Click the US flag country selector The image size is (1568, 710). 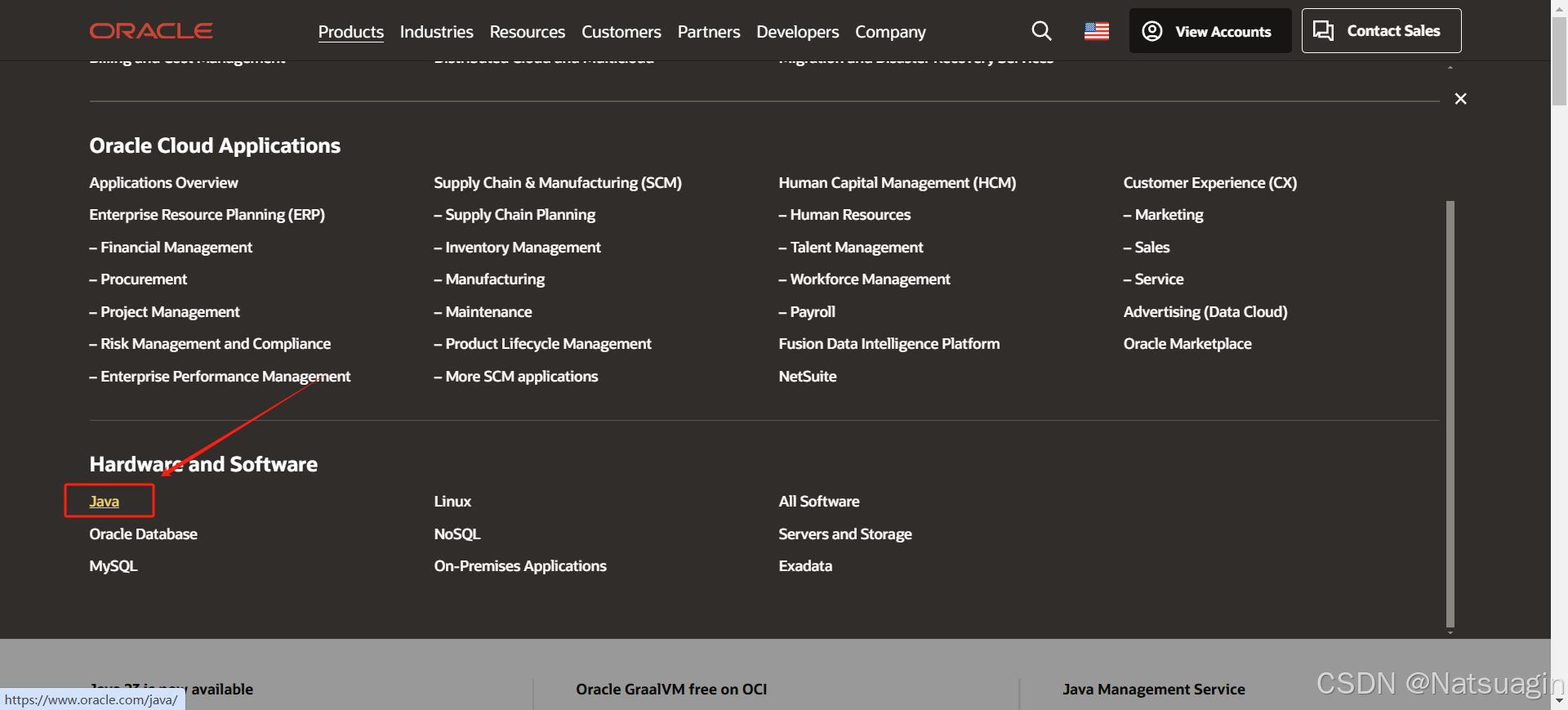1096,31
